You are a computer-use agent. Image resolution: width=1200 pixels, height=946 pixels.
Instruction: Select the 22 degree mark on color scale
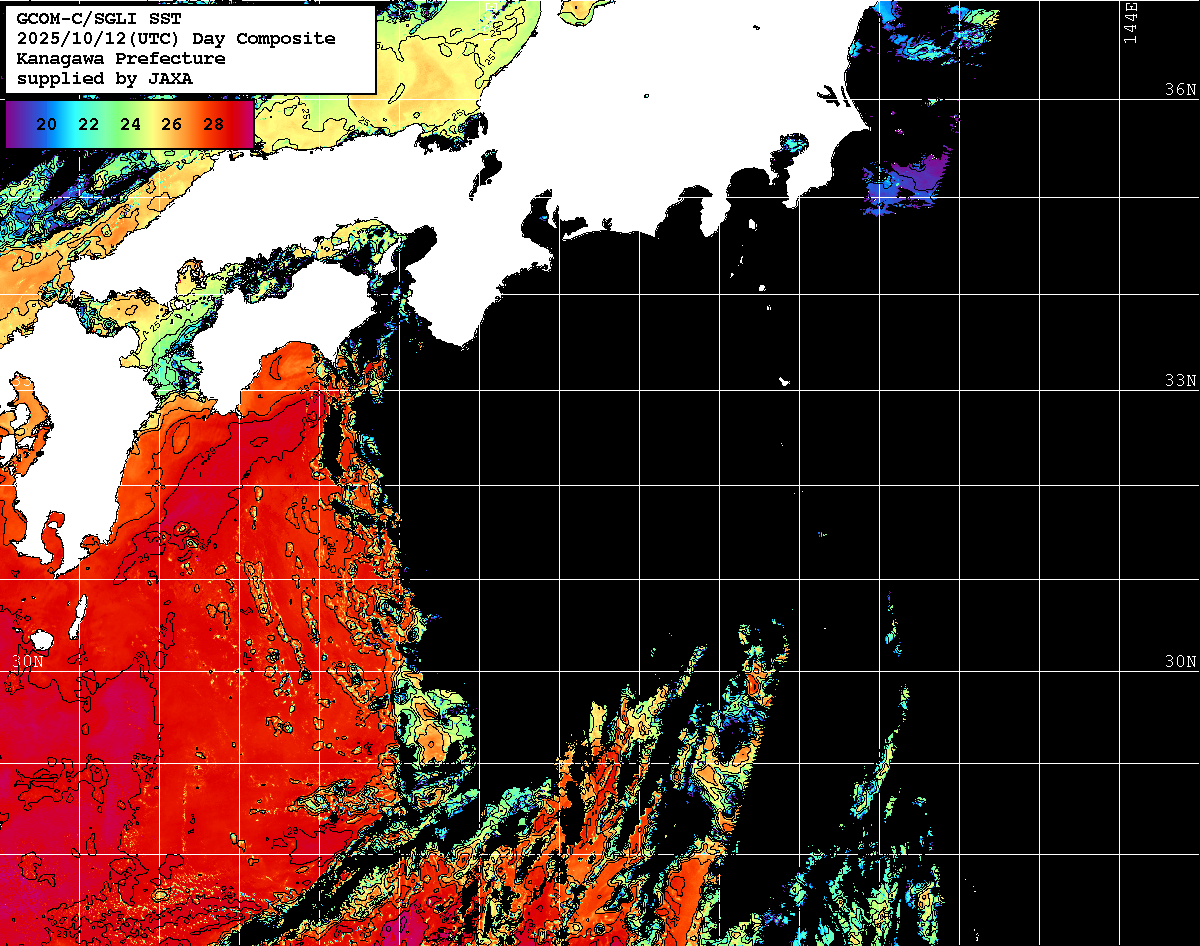(x=88, y=124)
